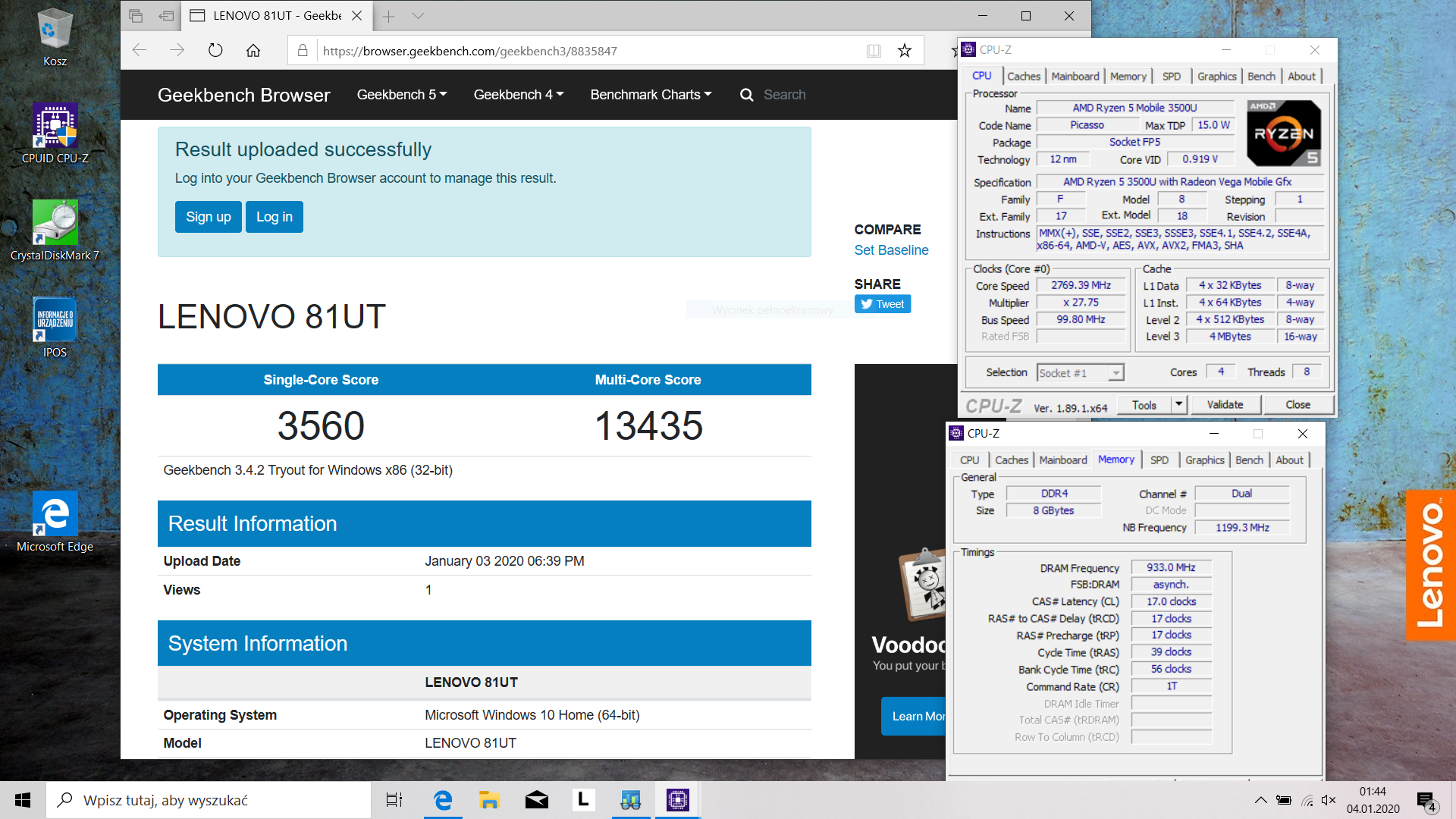Click Geekbench Search field

click(x=785, y=95)
